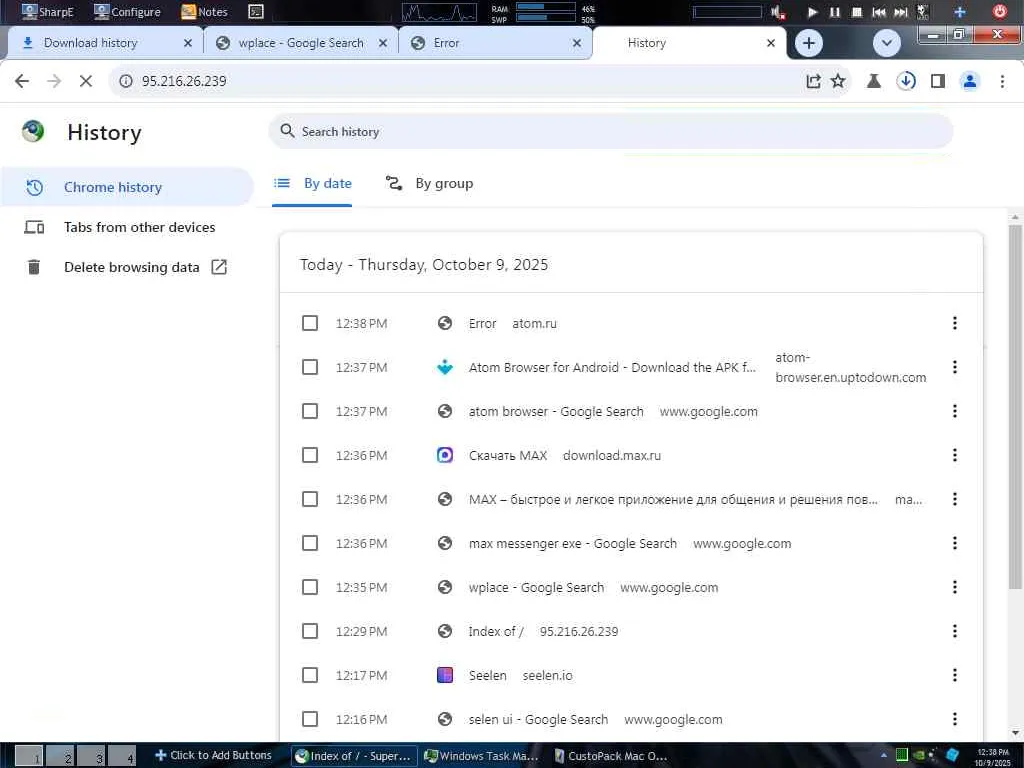
Task: Check the Скачать MAX entry checkbox
Action: [310, 455]
